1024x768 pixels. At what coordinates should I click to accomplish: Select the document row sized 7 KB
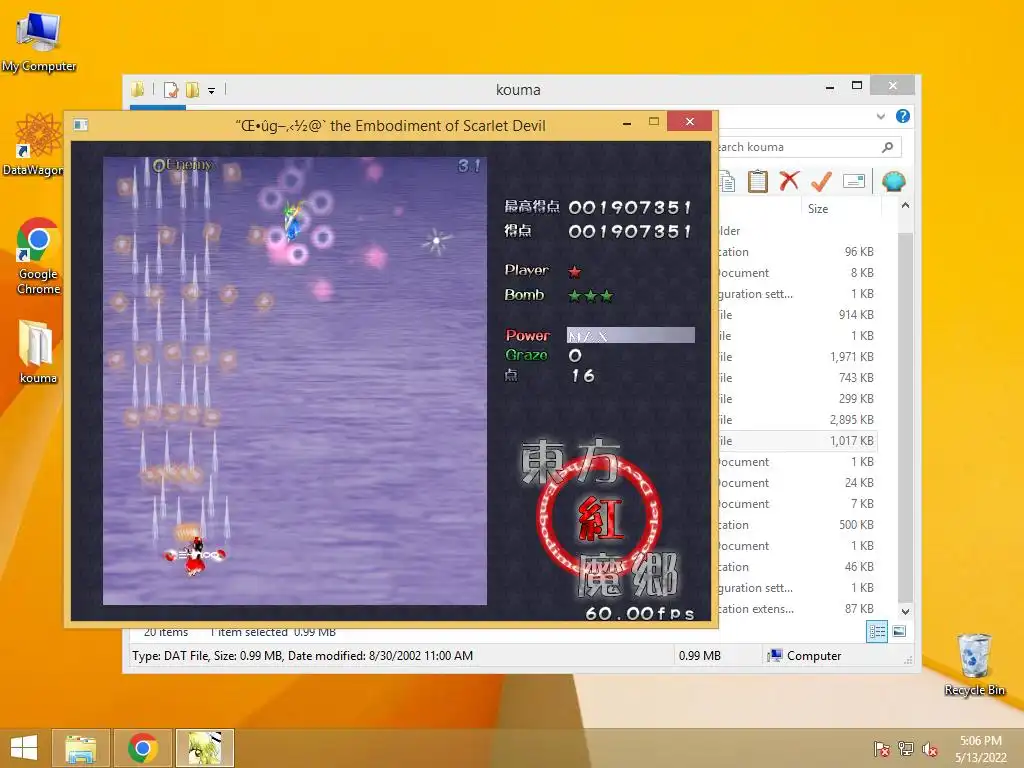(x=797, y=504)
